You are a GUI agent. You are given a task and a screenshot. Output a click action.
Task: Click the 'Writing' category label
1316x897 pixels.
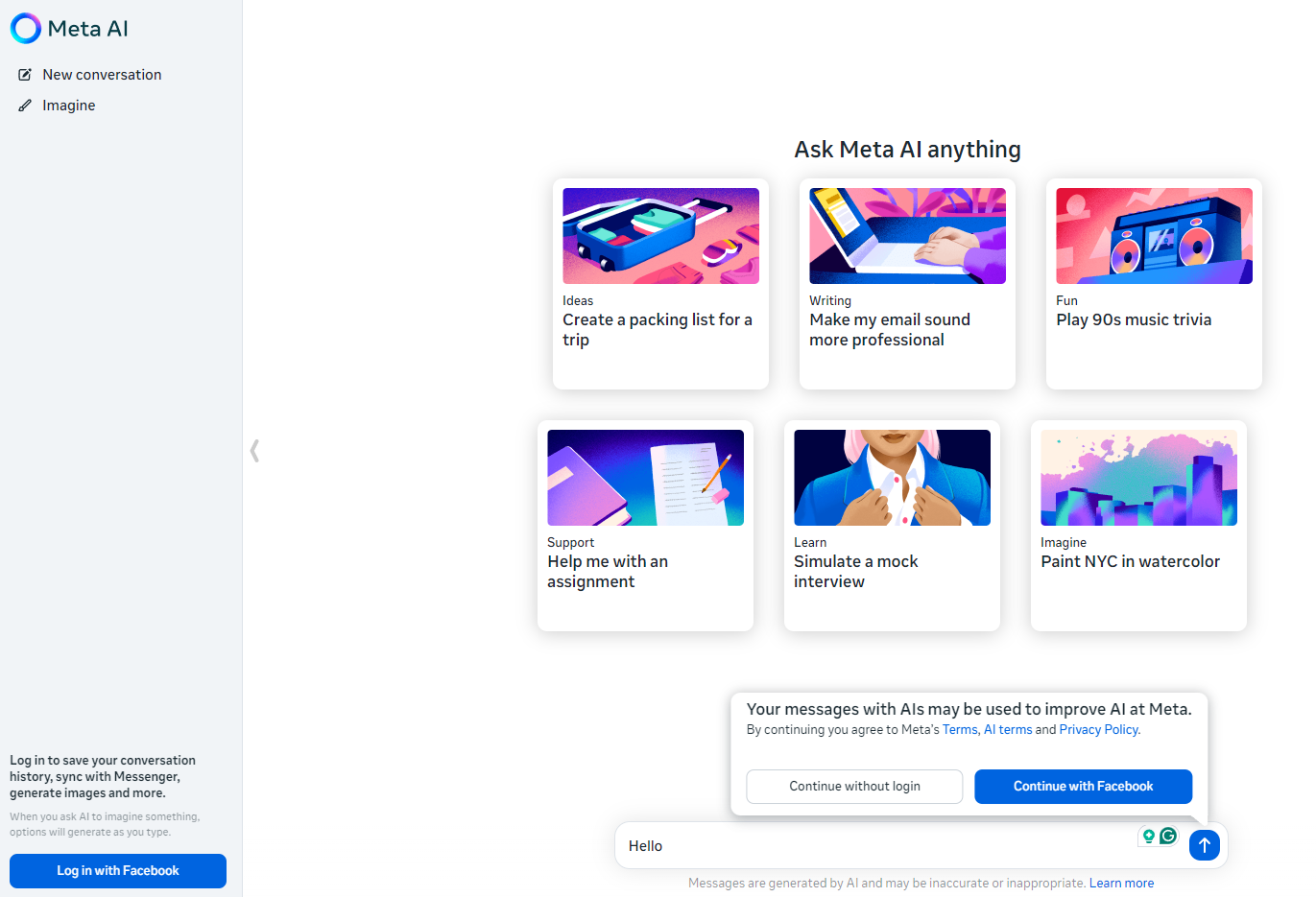click(830, 301)
